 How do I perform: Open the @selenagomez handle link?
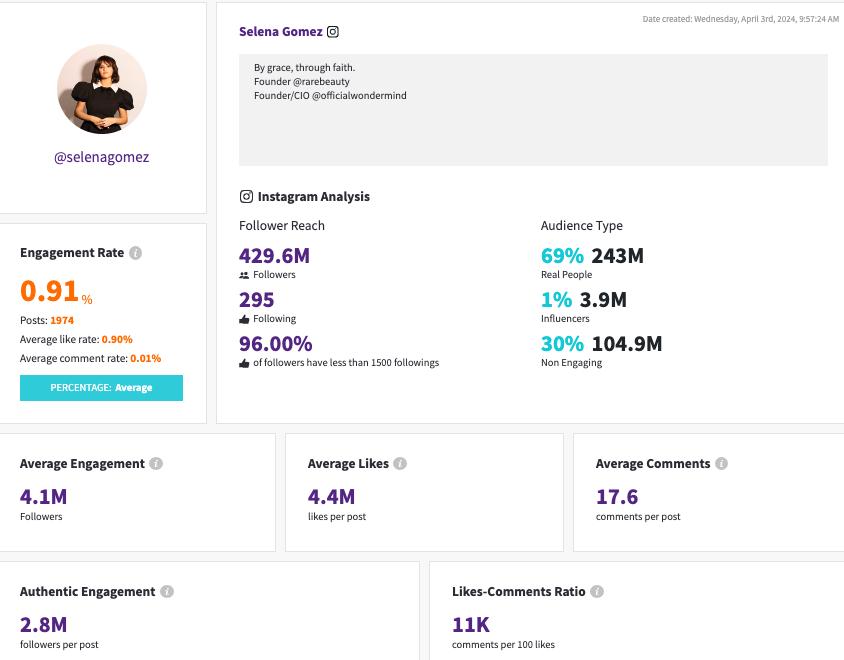pos(102,157)
